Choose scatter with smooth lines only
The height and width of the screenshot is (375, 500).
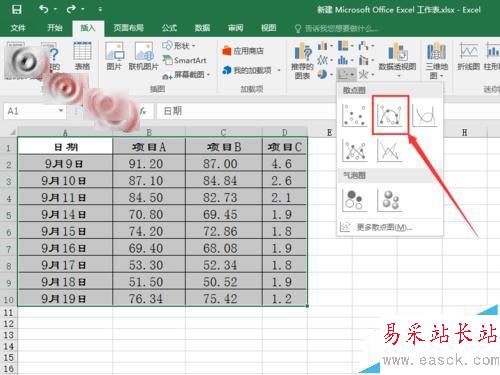coord(424,115)
